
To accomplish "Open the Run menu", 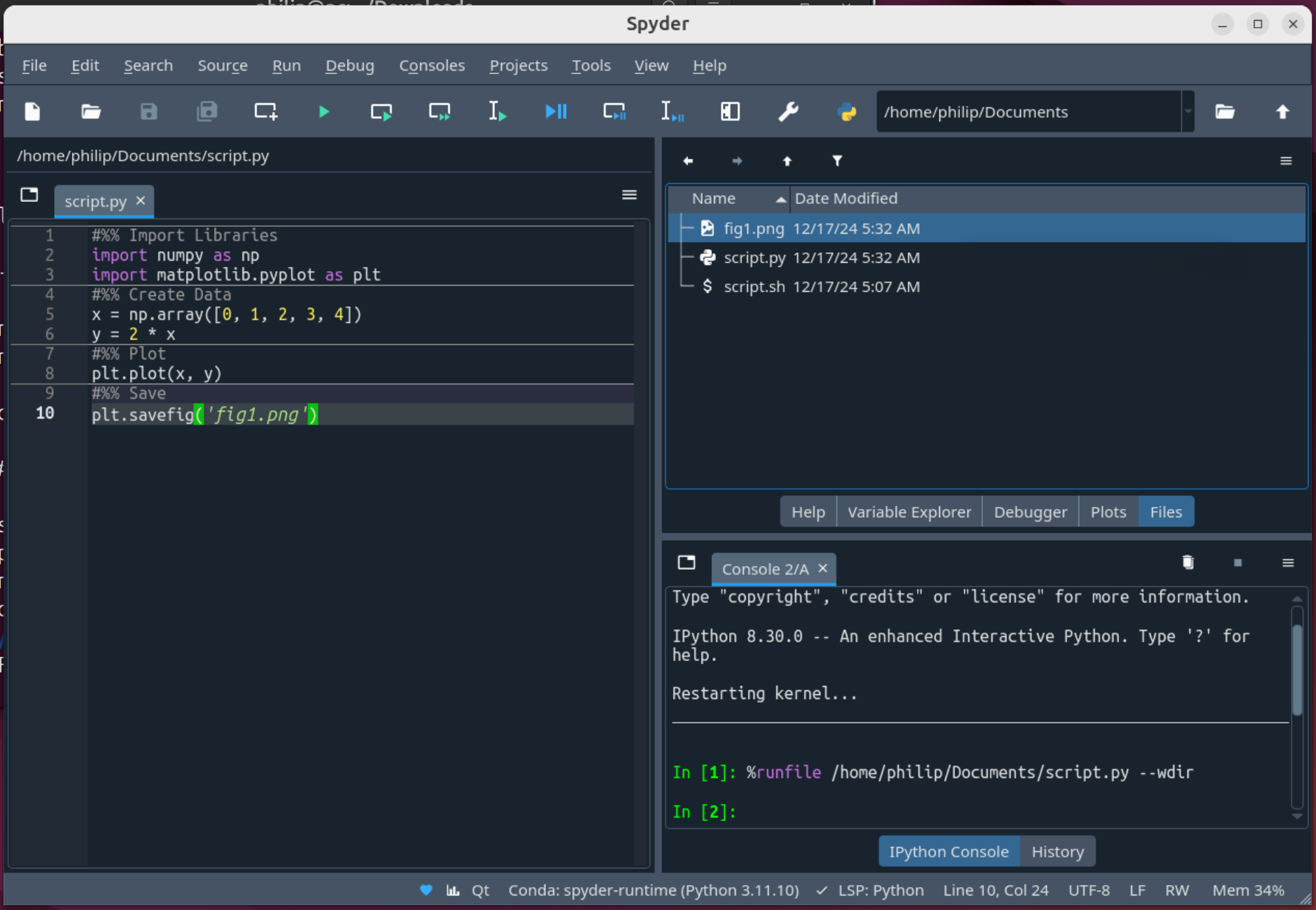I will (x=286, y=66).
